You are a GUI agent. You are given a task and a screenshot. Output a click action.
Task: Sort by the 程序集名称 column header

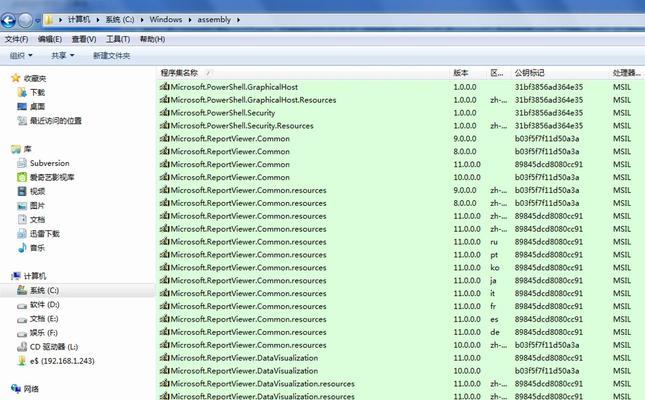coord(179,73)
